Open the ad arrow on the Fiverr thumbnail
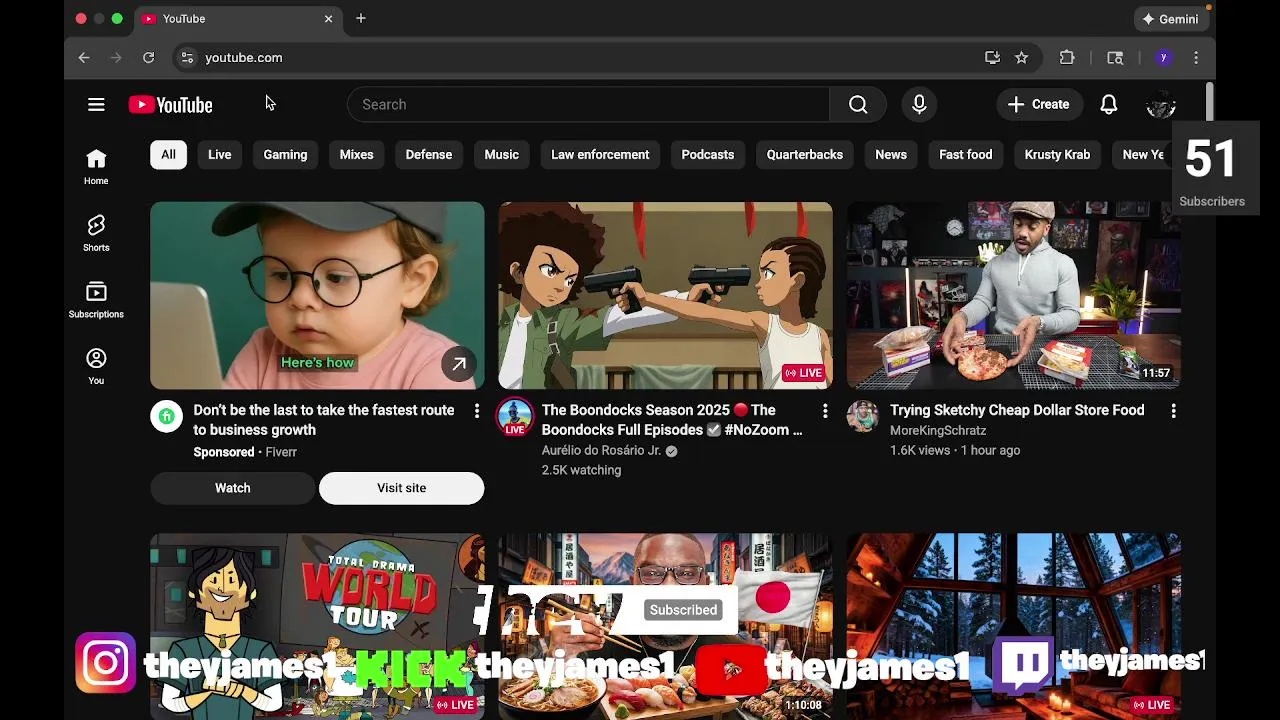Image resolution: width=1280 pixels, height=720 pixels. point(459,365)
